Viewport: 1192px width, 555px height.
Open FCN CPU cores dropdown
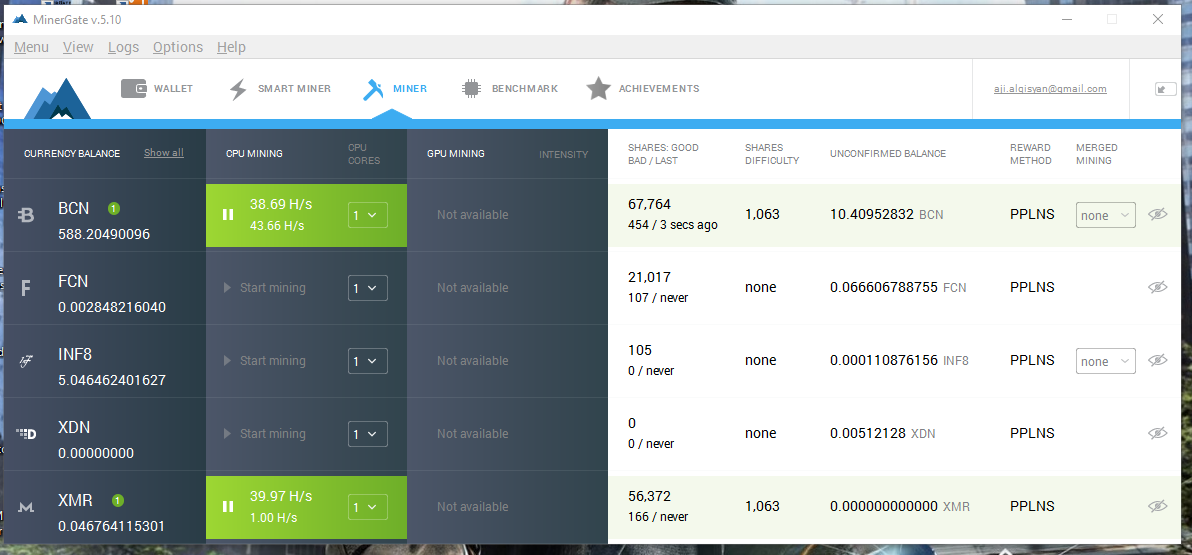[368, 288]
